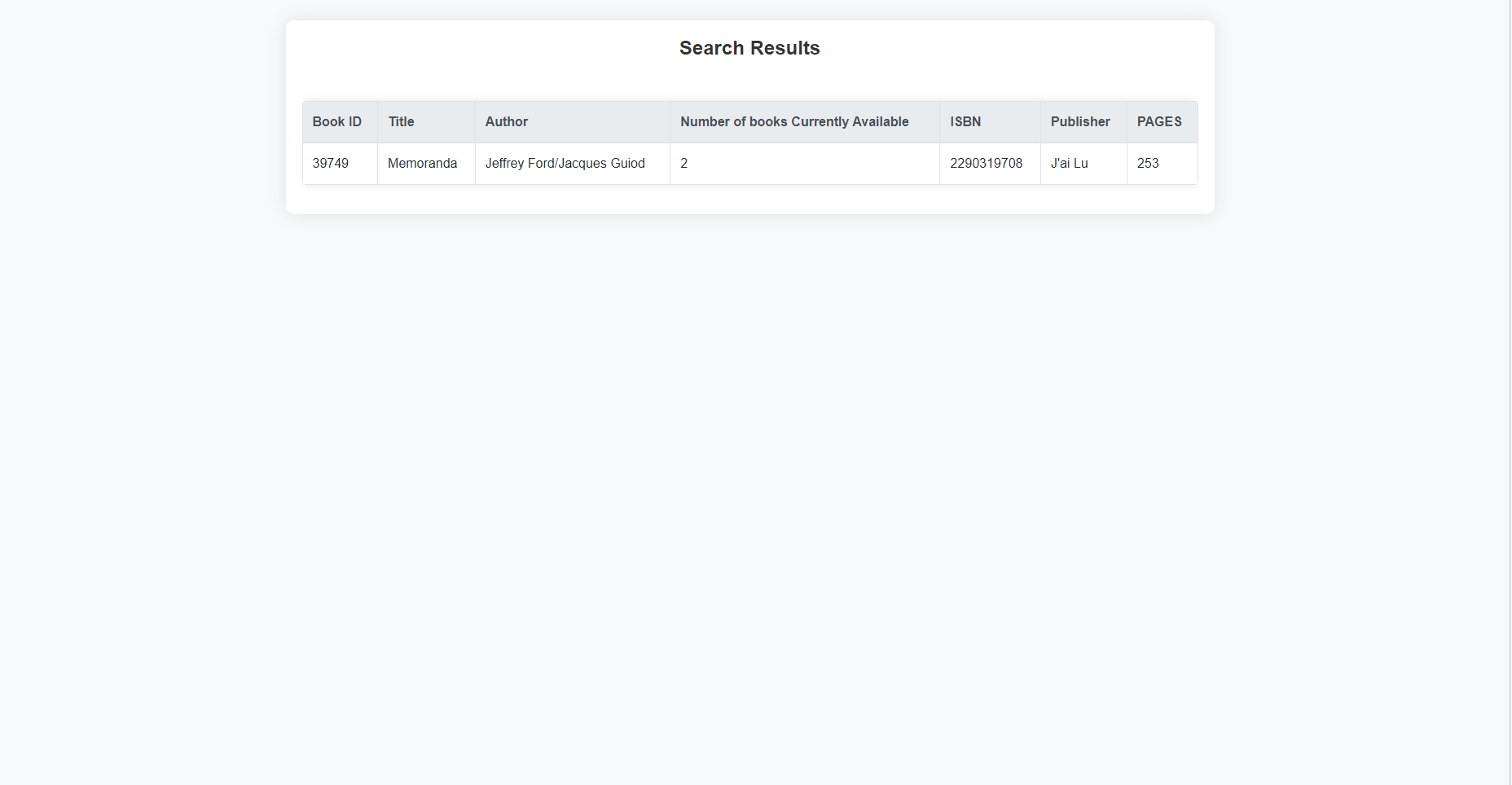Click the Author column header
Image resolution: width=1512 pixels, height=785 pixels.
[x=506, y=121]
